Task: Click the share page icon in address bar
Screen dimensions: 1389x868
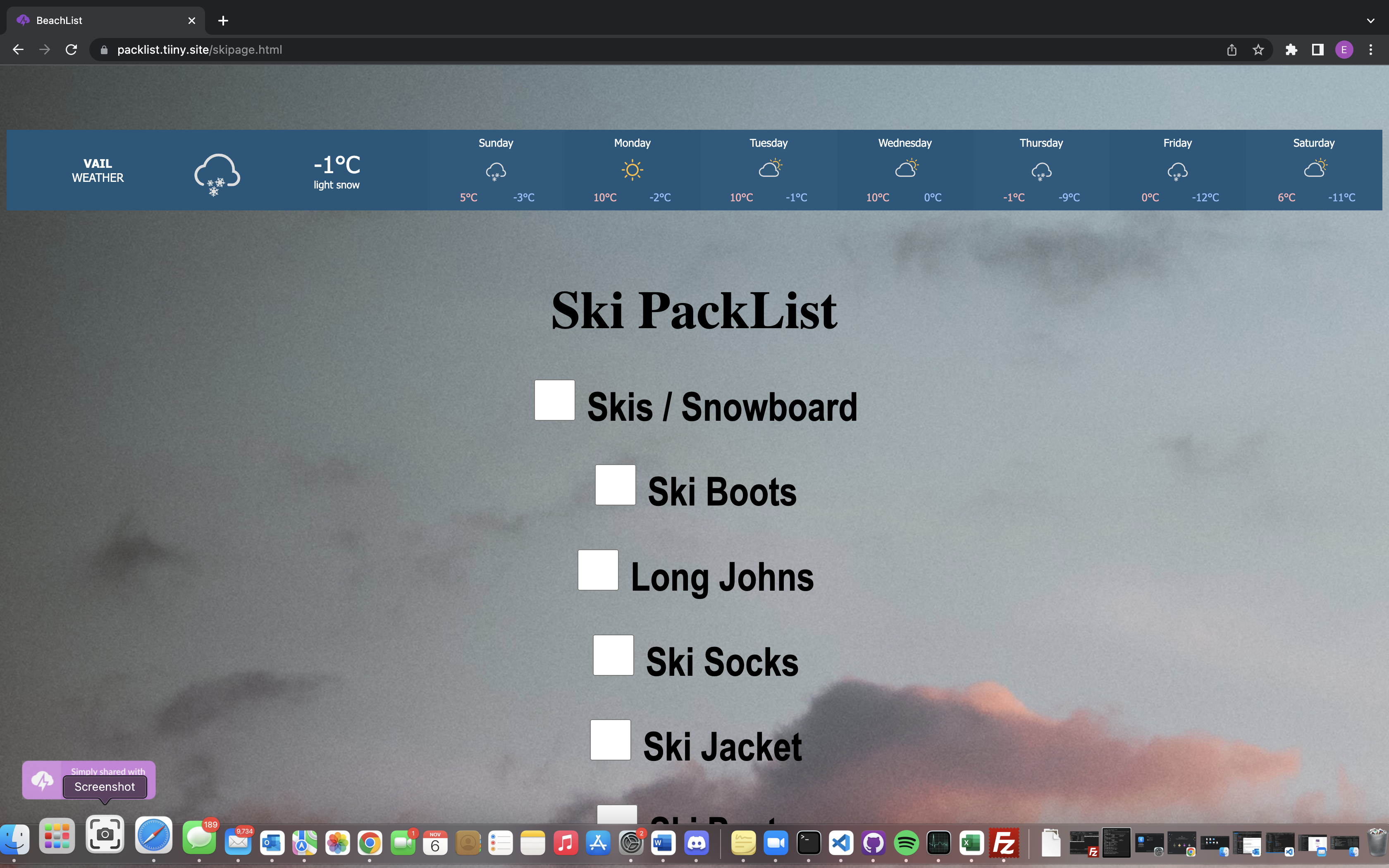Action: click(1232, 50)
